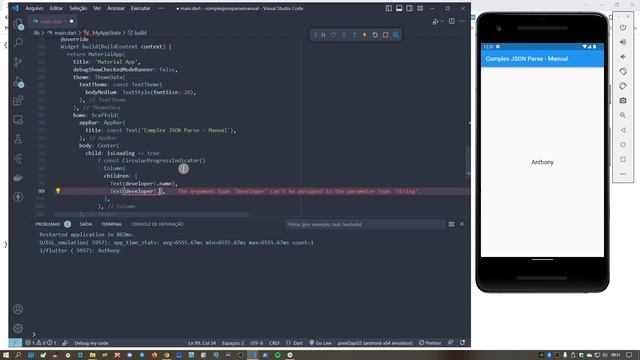Open the Accounts menu in activity bar

[x=18, y=309]
